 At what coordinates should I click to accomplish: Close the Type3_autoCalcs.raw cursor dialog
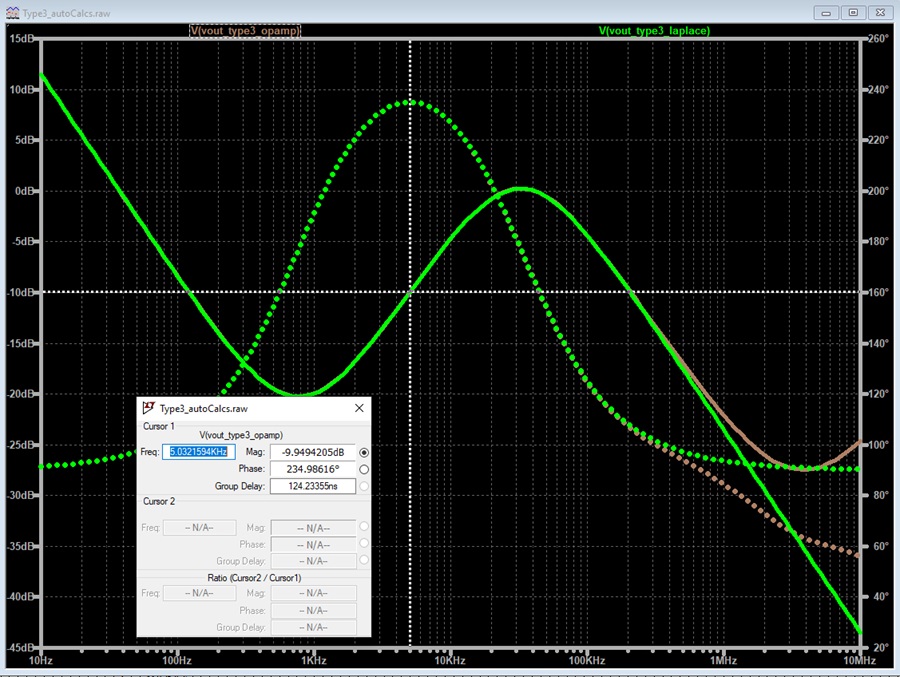click(359, 408)
